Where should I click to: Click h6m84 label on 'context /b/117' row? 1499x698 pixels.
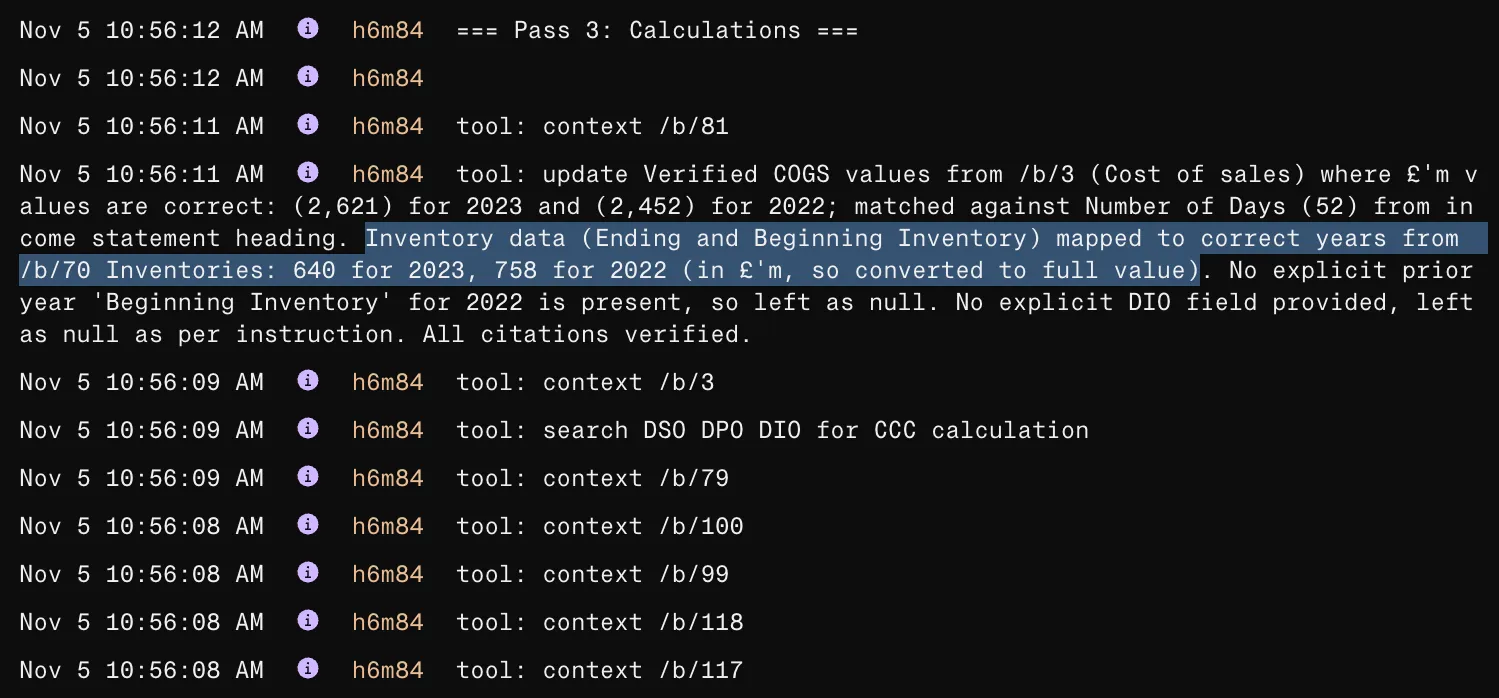click(x=387, y=670)
